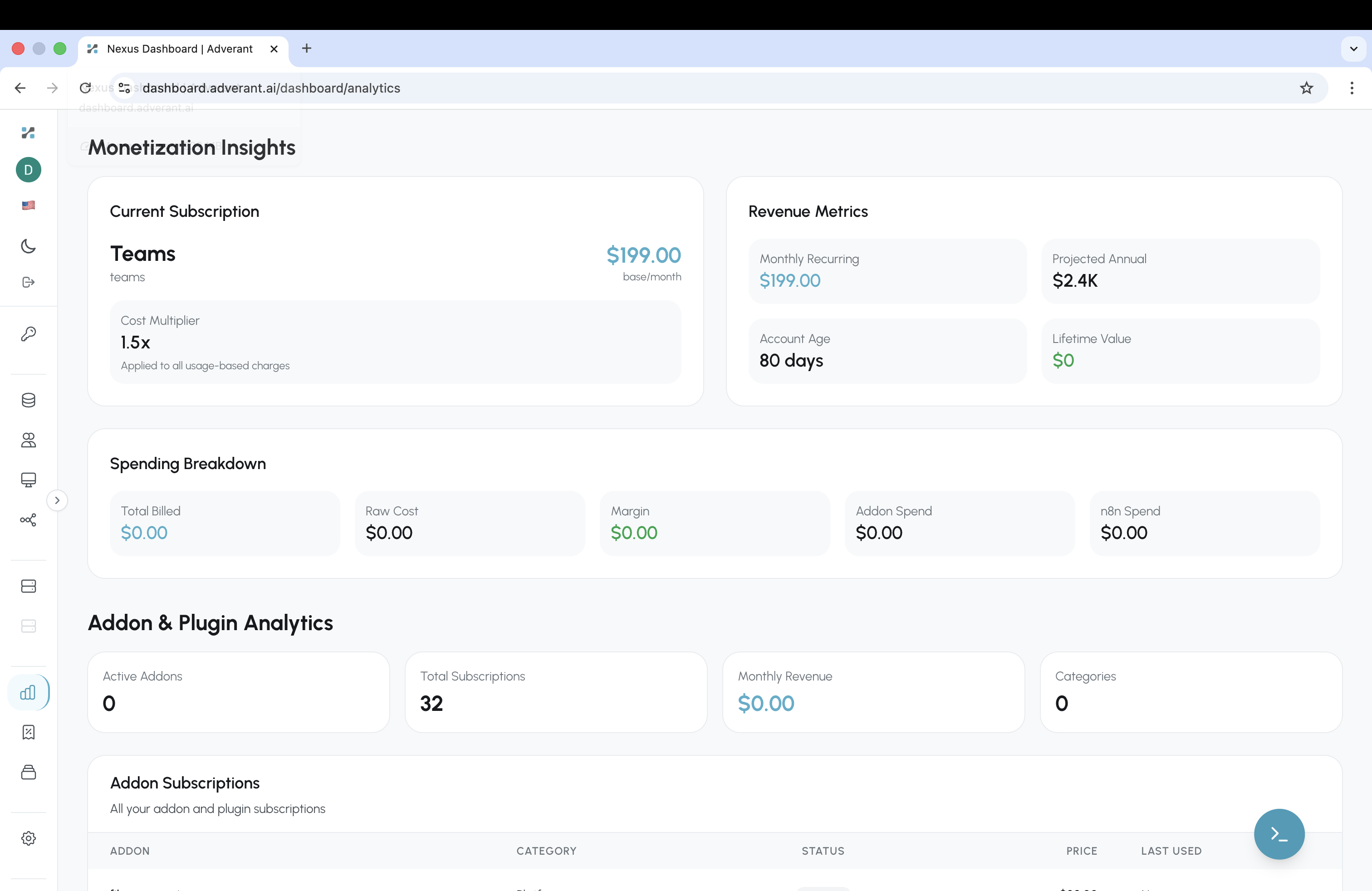Open the network nodes icon in sidebar
Image resolution: width=1372 pixels, height=891 pixels.
(x=28, y=520)
